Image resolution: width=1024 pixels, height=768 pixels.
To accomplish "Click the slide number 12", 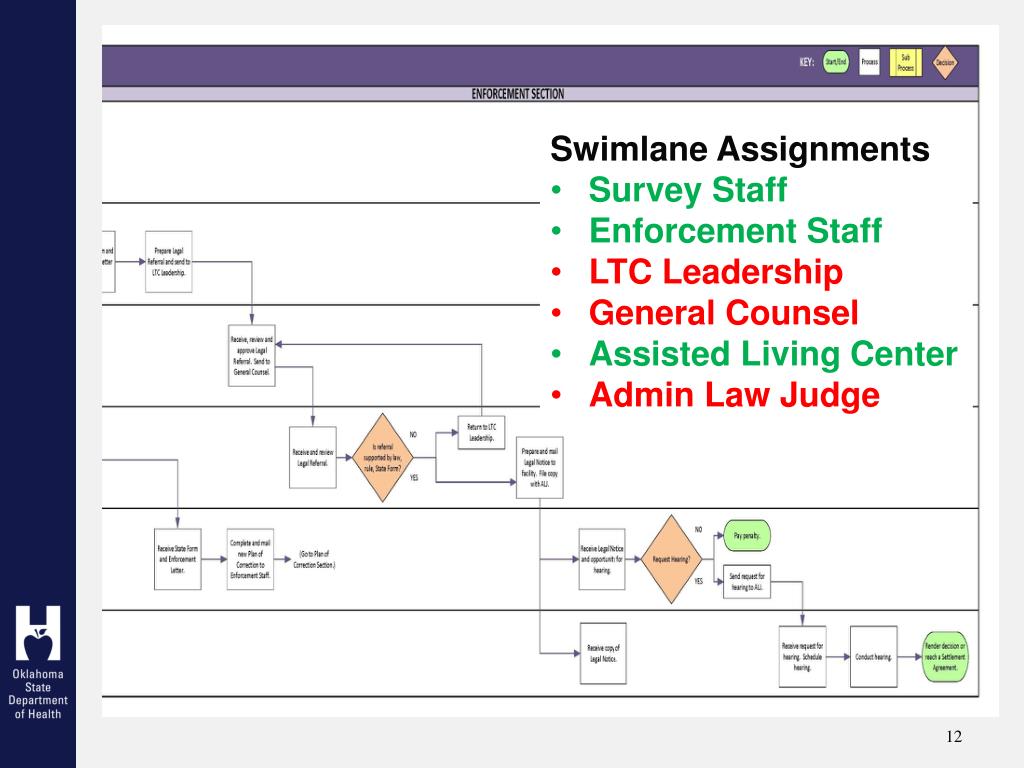I will 954,737.
